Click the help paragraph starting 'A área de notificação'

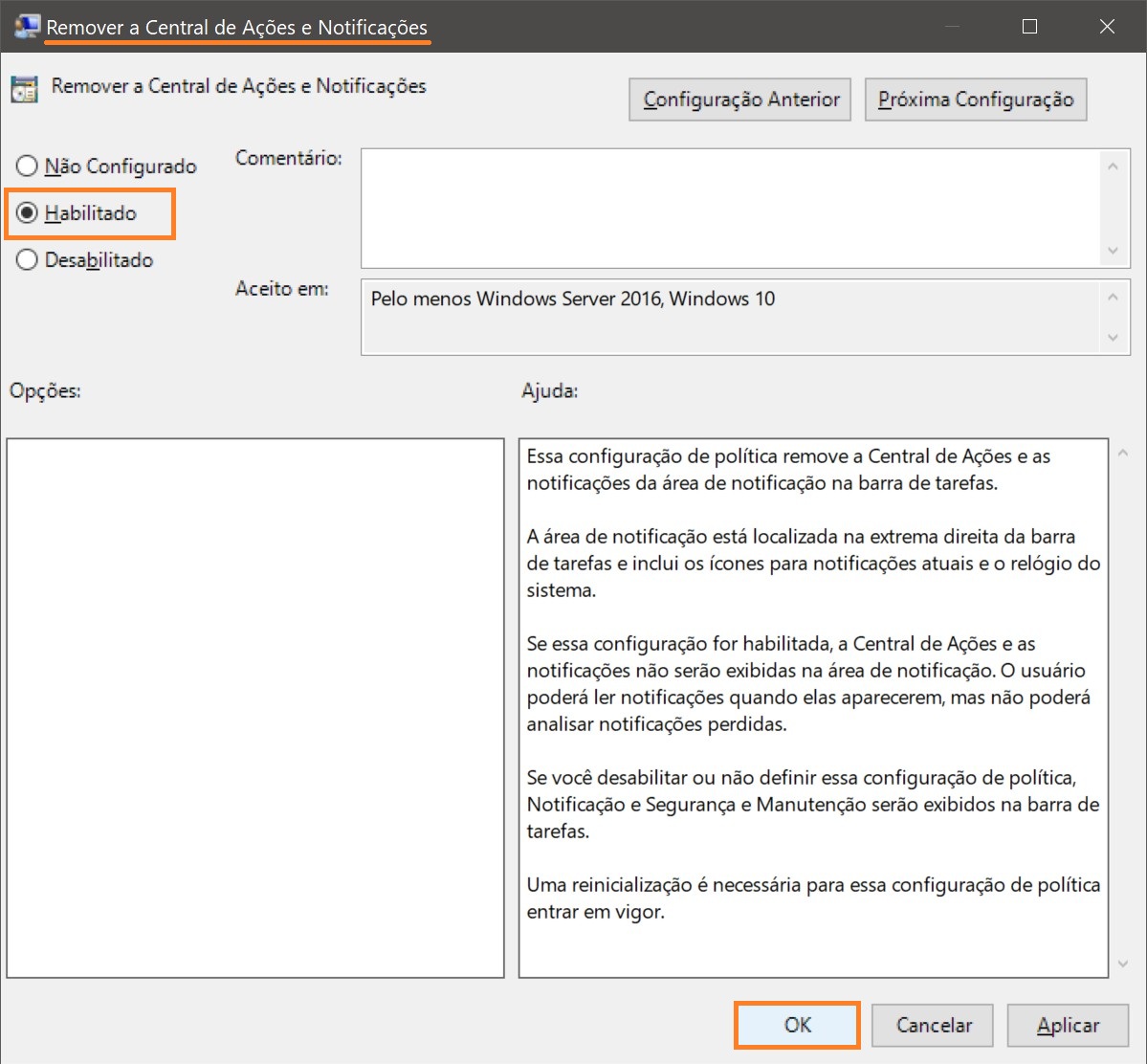(813, 564)
